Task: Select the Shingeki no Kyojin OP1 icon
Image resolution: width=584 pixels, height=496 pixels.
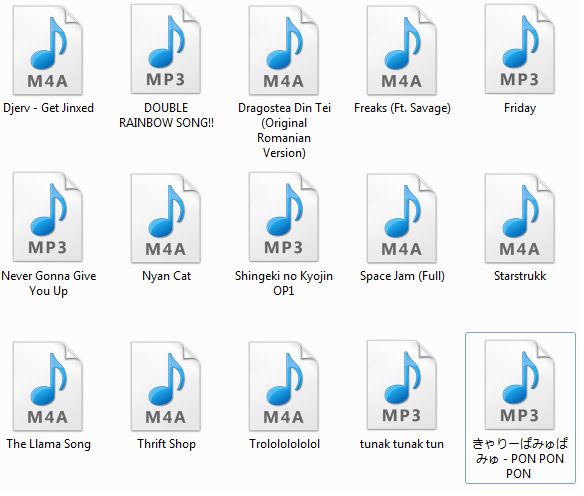Action: pos(284,217)
